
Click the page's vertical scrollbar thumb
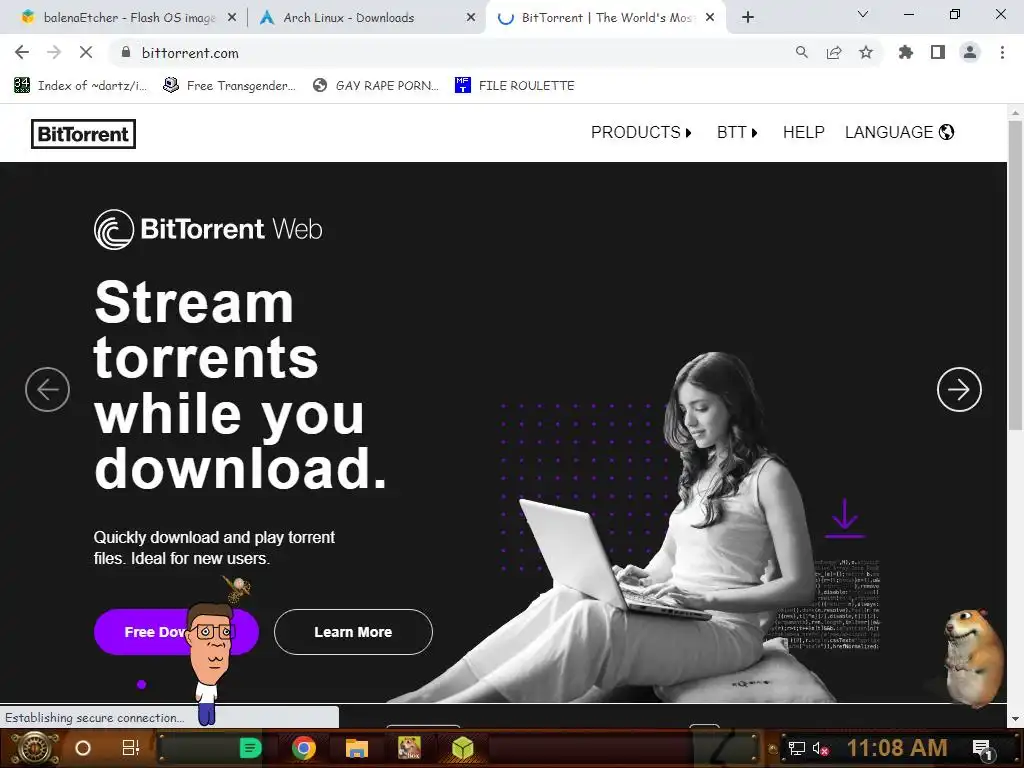coord(1015,274)
